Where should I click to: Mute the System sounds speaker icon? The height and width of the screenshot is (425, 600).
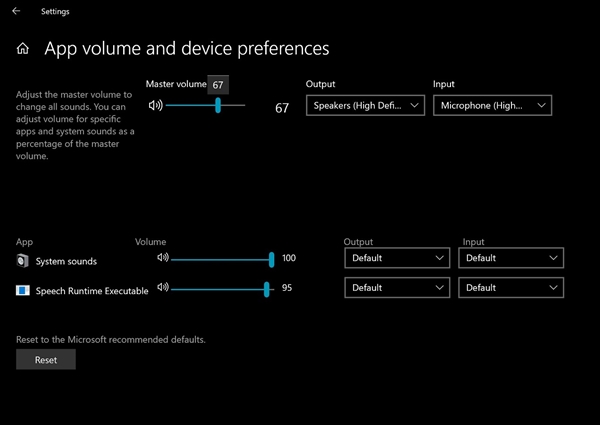[163, 257]
